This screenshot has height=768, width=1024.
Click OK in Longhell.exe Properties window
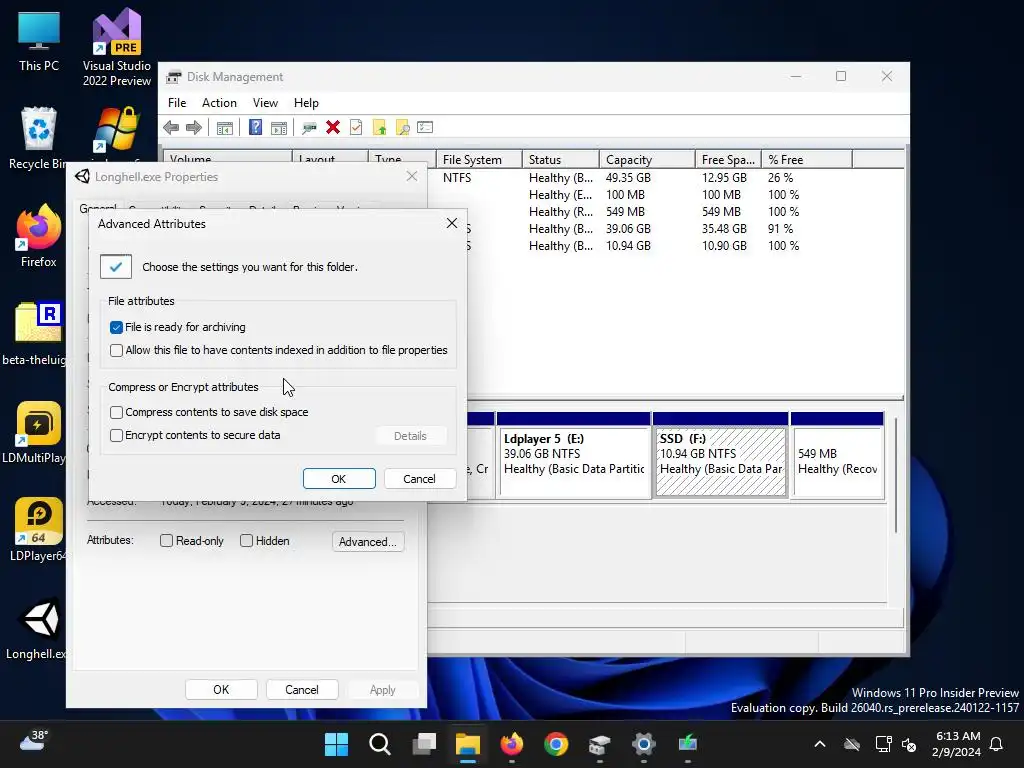(x=221, y=690)
